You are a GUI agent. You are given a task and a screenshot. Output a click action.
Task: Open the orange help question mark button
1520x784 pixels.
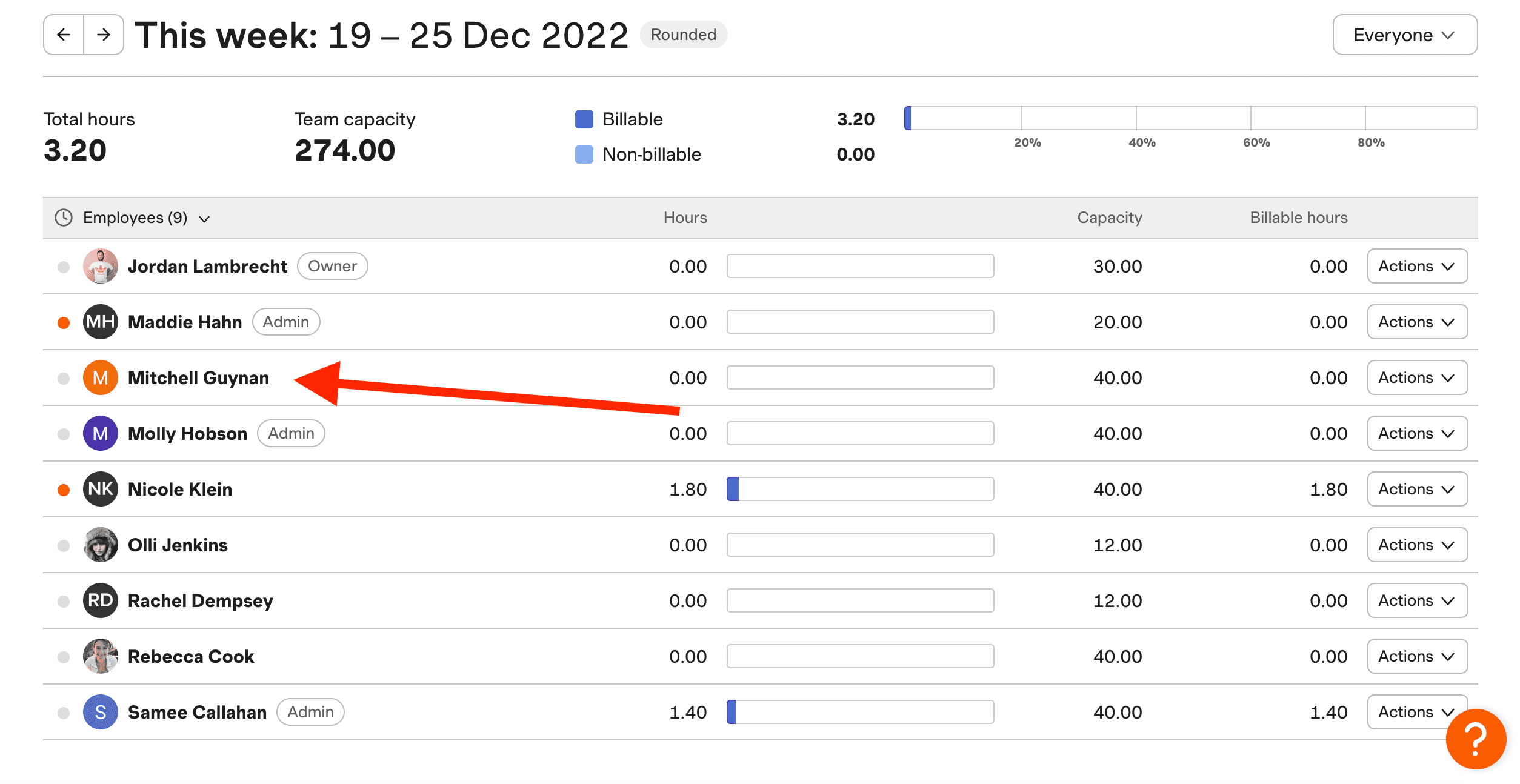1476,739
